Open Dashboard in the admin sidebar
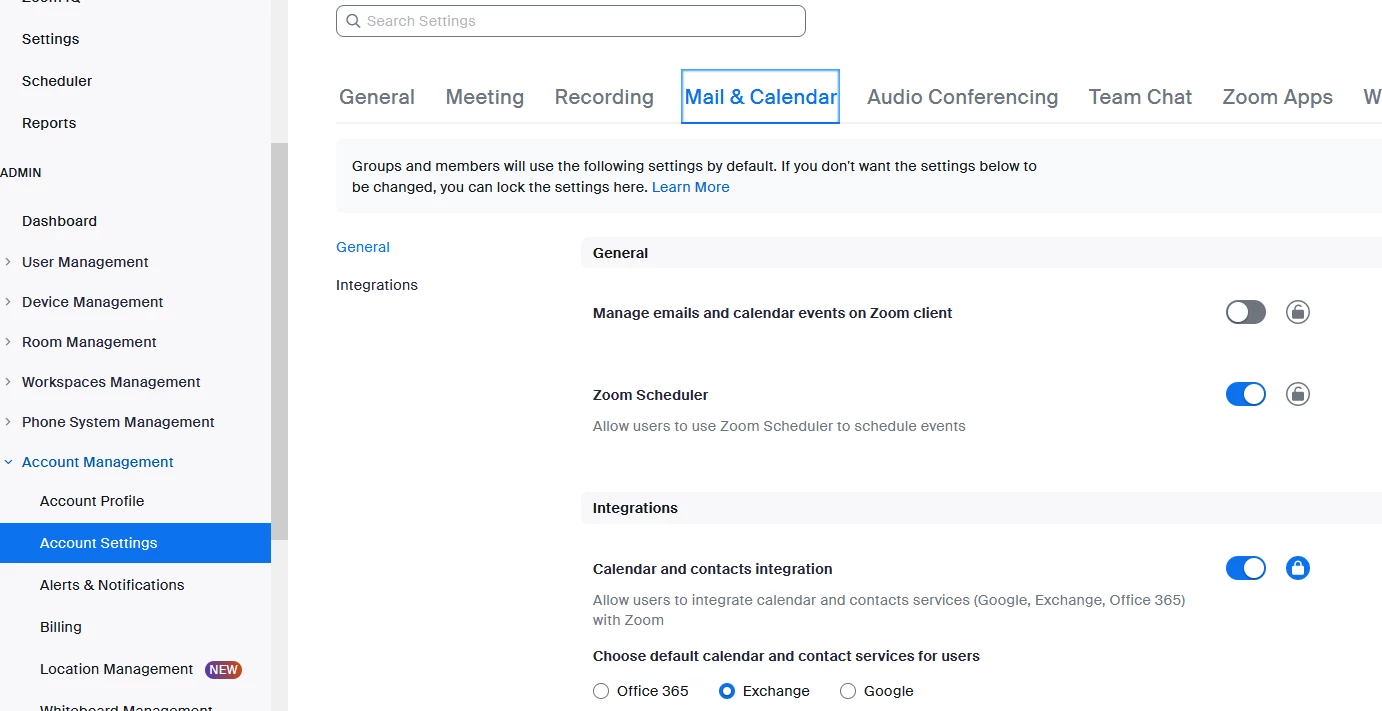The image size is (1382, 711). tap(59, 221)
